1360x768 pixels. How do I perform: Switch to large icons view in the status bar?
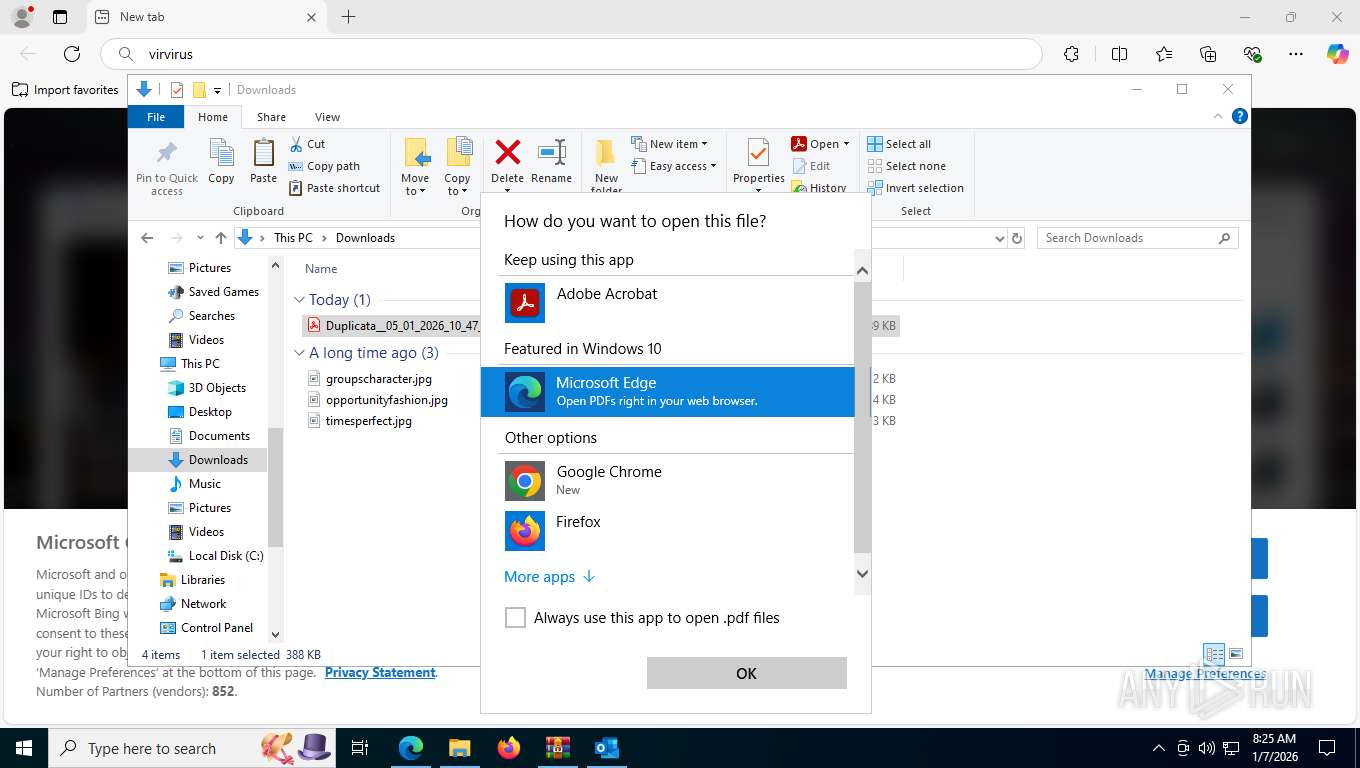click(1237, 654)
